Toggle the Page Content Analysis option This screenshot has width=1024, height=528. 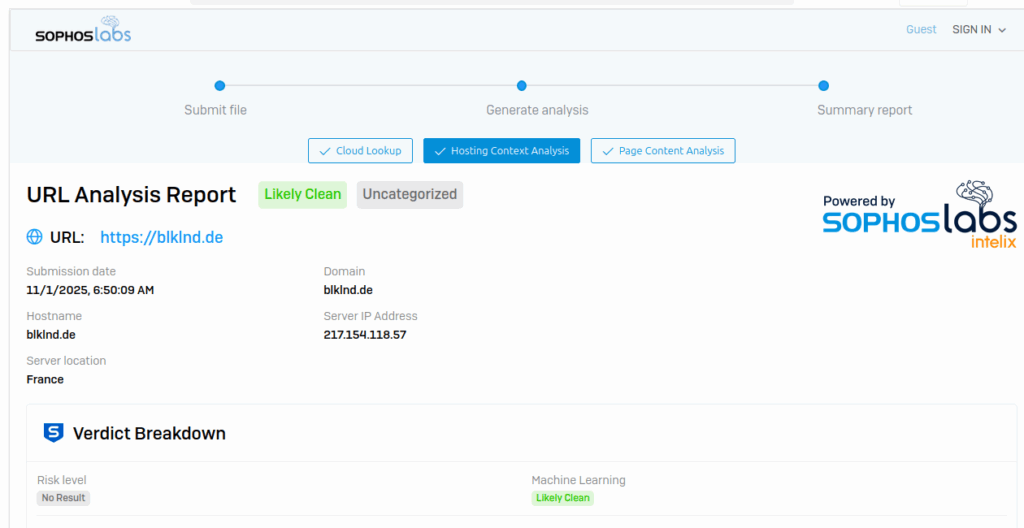[663, 151]
